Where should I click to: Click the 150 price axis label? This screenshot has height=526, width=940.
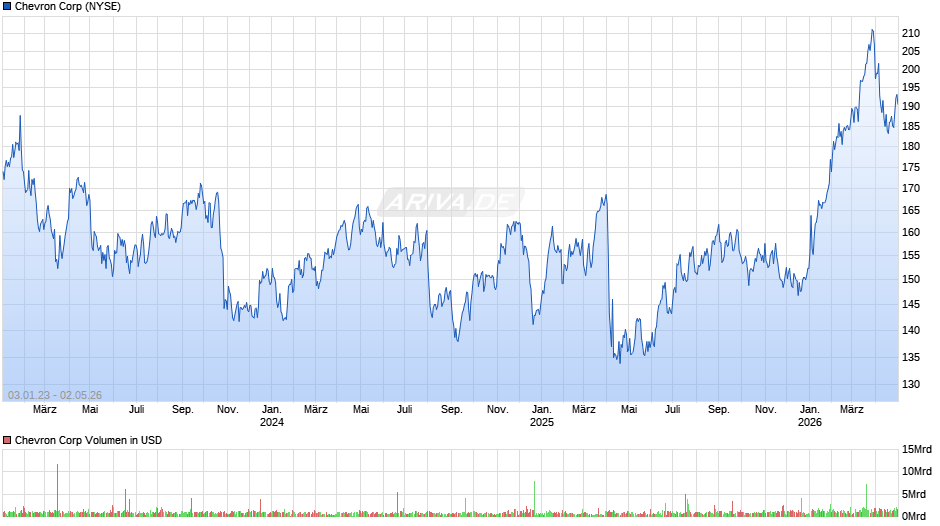point(911,279)
